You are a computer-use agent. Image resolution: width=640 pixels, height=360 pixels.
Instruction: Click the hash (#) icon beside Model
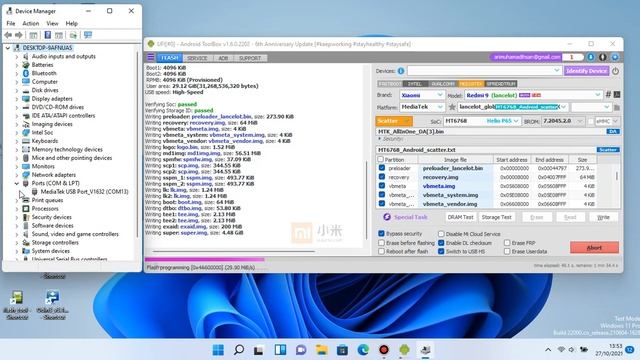(x=608, y=95)
